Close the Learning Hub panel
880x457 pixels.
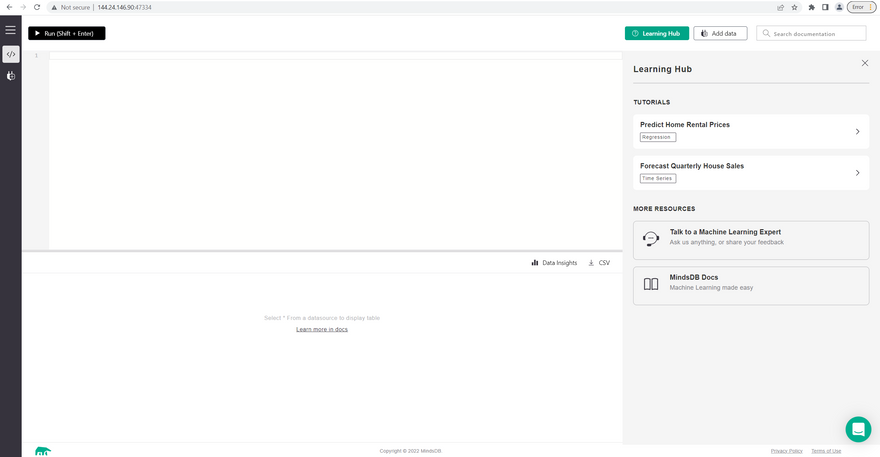tap(865, 63)
